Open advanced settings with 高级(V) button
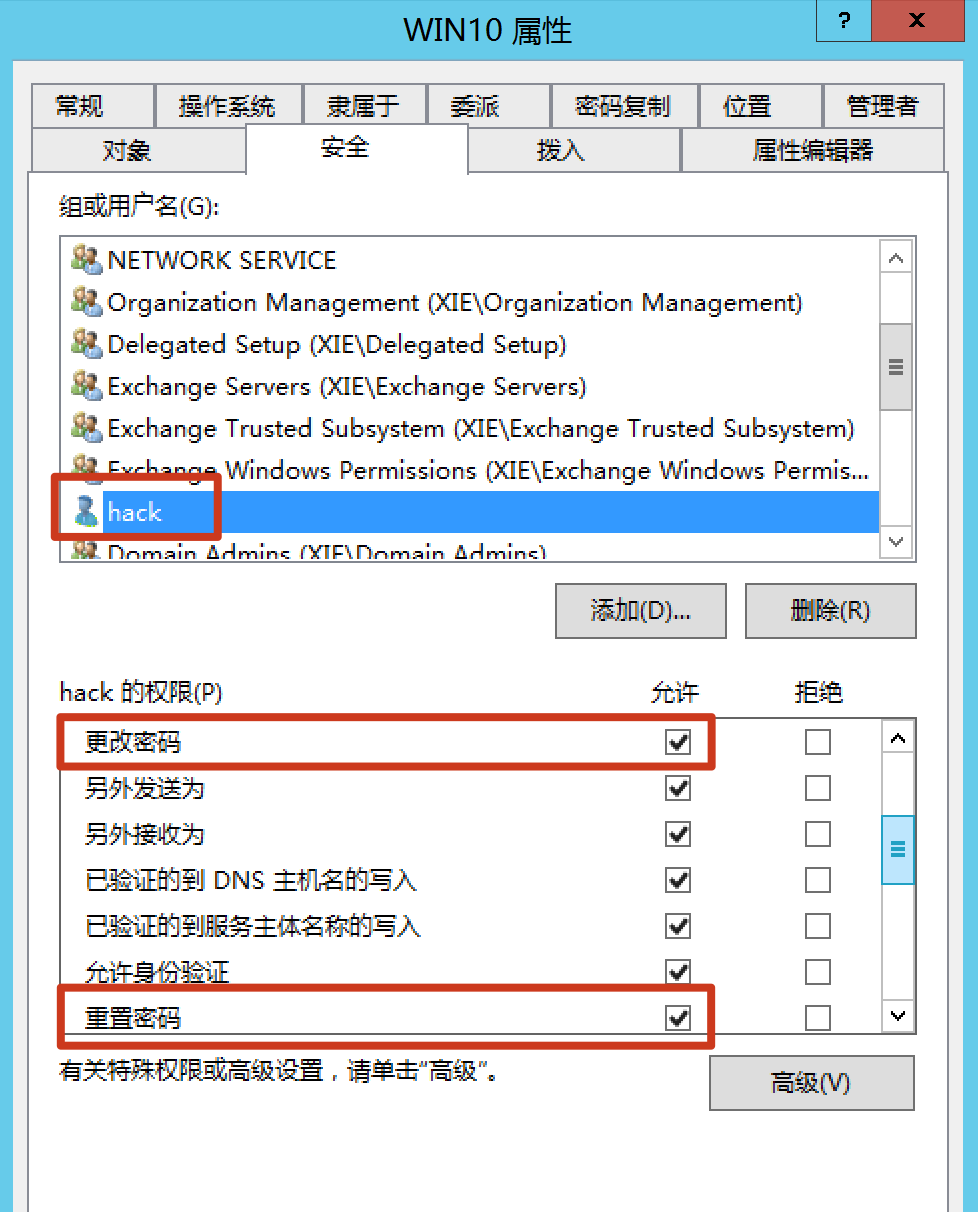The width and height of the screenshot is (978, 1212). tap(811, 1083)
